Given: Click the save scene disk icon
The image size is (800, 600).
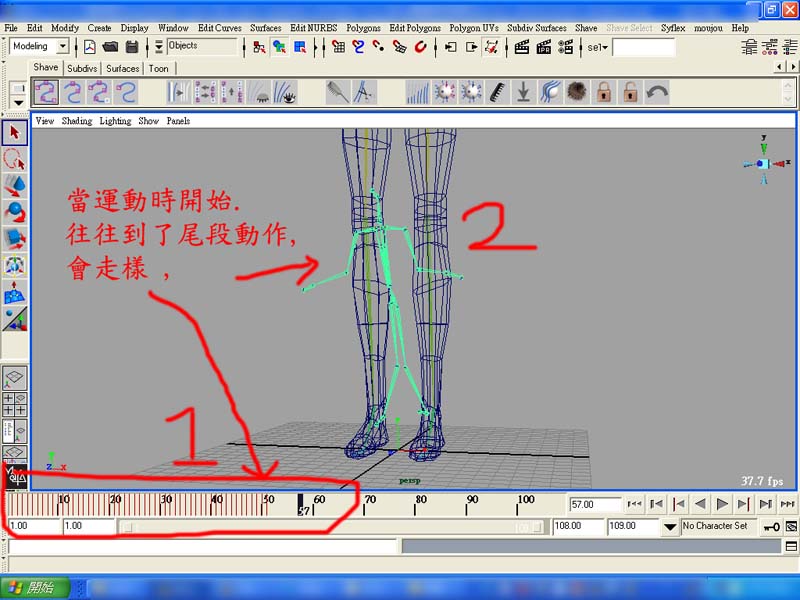Looking at the screenshot, I should 132,47.
